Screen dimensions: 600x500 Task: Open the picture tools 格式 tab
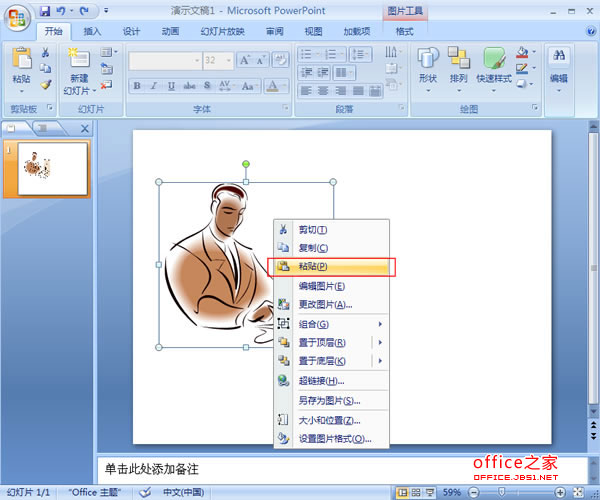(x=404, y=31)
